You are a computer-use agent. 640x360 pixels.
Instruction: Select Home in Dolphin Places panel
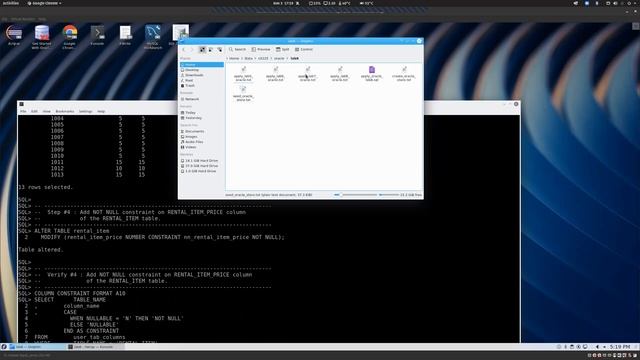tap(202, 65)
